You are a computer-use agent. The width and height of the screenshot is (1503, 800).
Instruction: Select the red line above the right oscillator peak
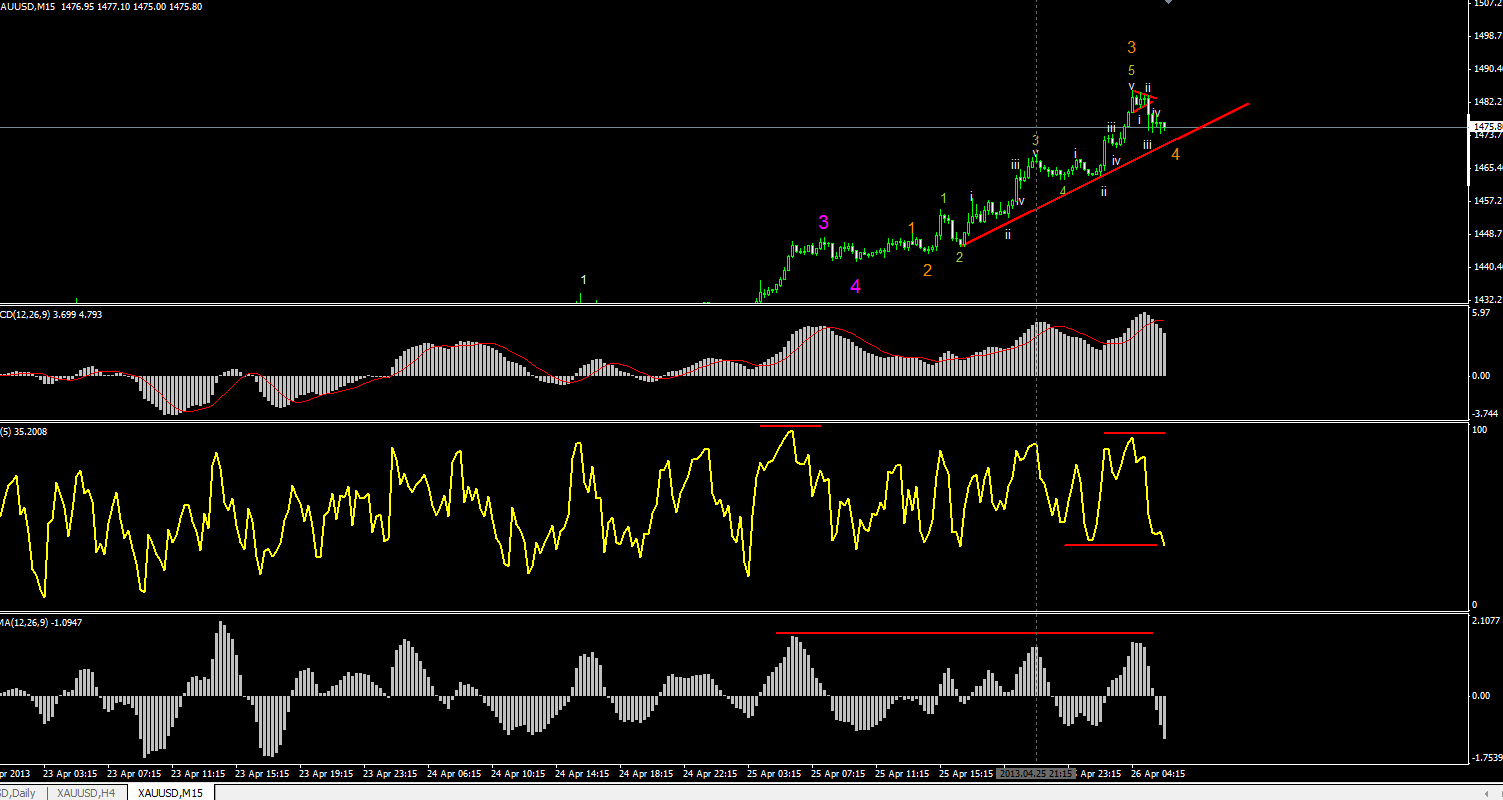(x=1135, y=432)
